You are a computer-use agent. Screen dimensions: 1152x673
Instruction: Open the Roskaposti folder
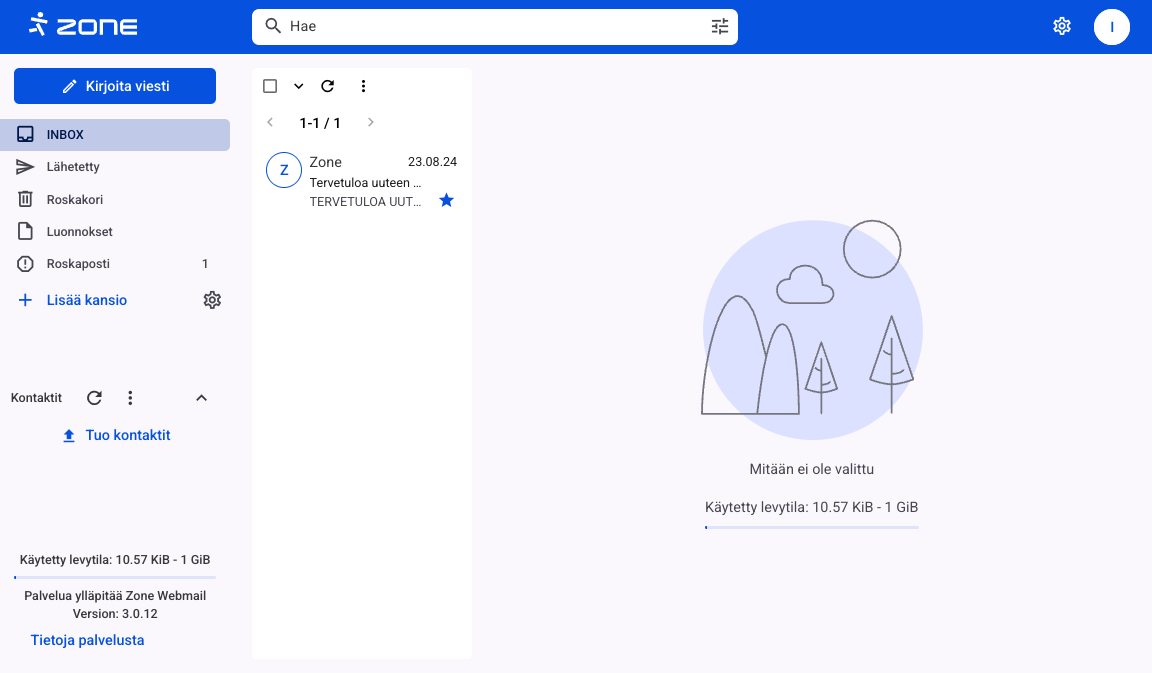coord(78,264)
